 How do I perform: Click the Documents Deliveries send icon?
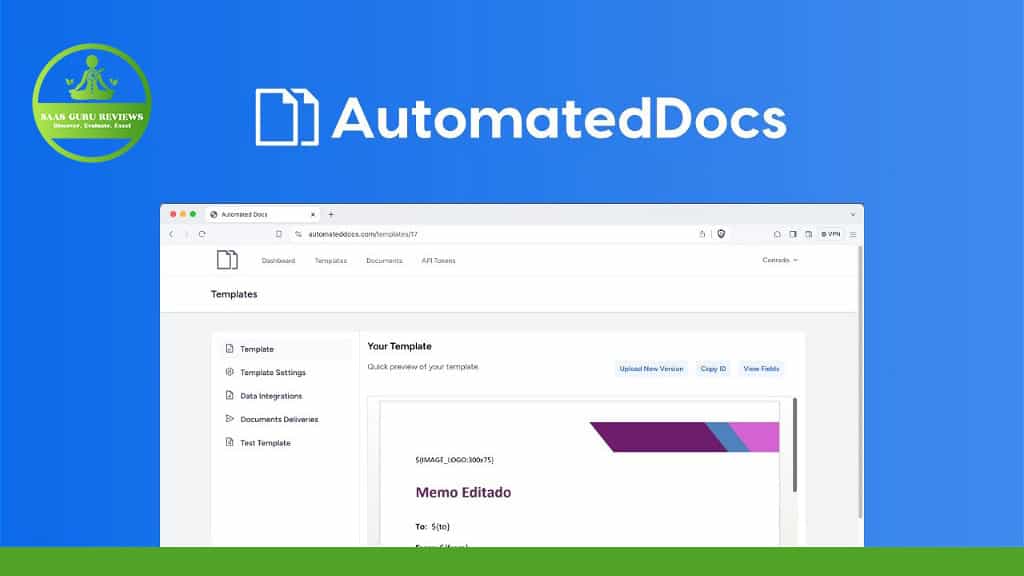229,419
